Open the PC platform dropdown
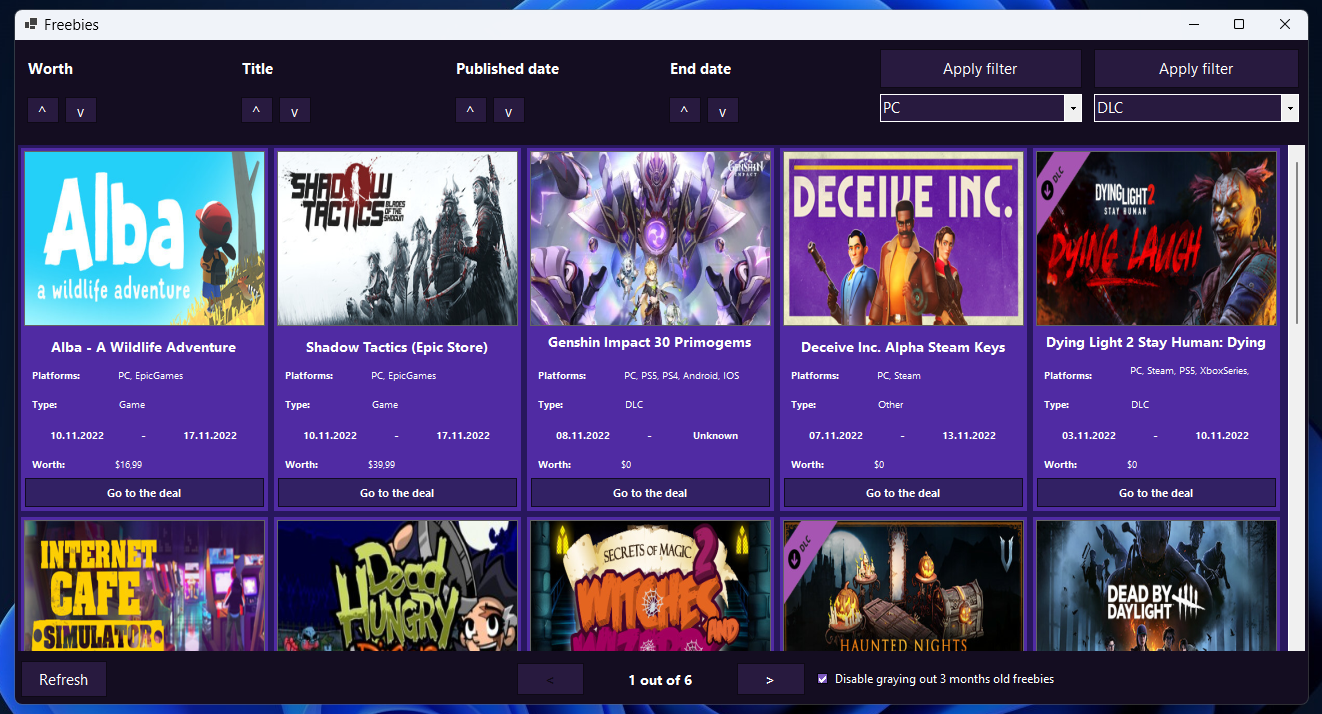1322x714 pixels. tap(1073, 108)
